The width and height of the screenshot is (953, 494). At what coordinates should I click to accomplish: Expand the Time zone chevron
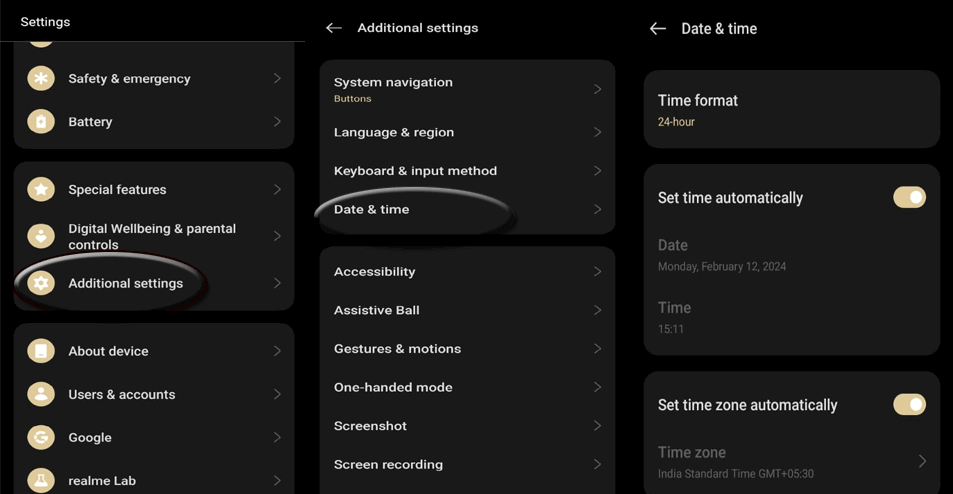[x=922, y=461]
